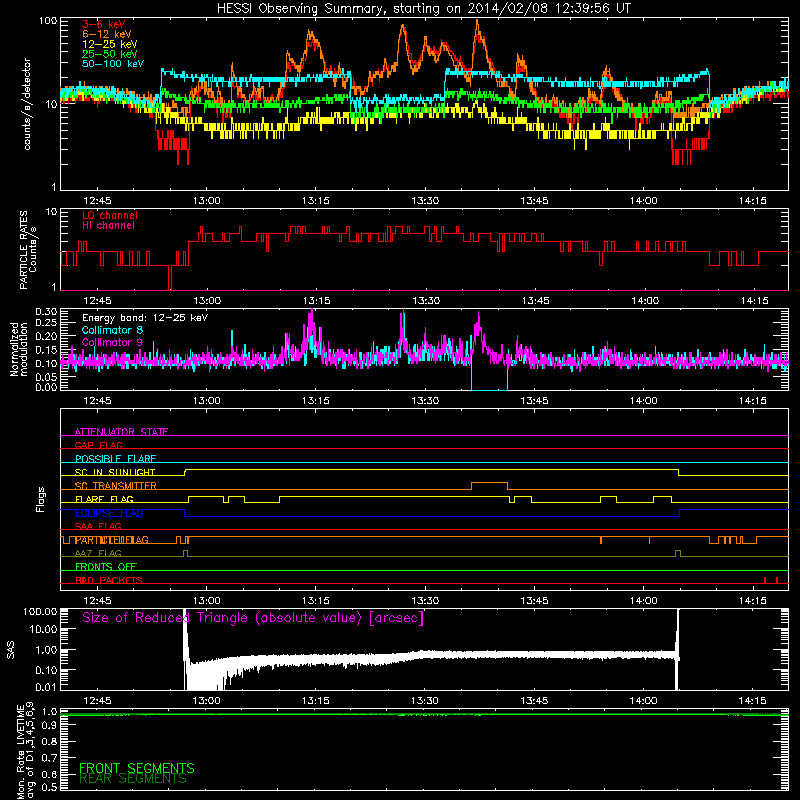Screen dimensions: 800x800
Task: Click the Normalized modulation axis label
Action: click(19, 349)
